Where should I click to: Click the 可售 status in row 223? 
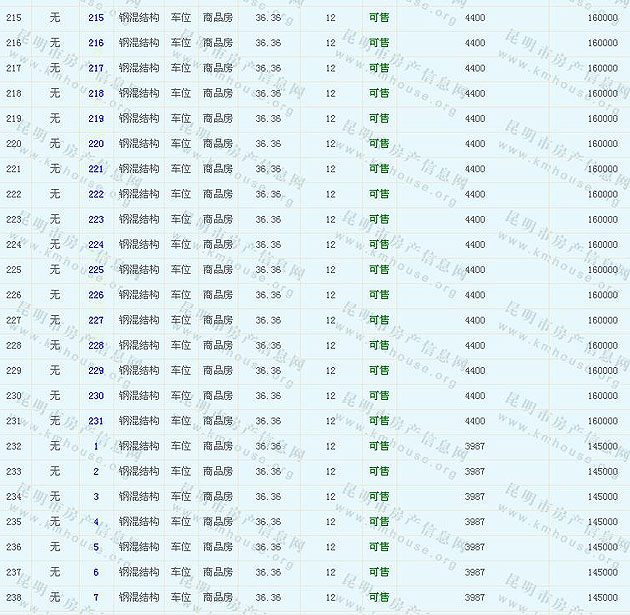point(379,220)
